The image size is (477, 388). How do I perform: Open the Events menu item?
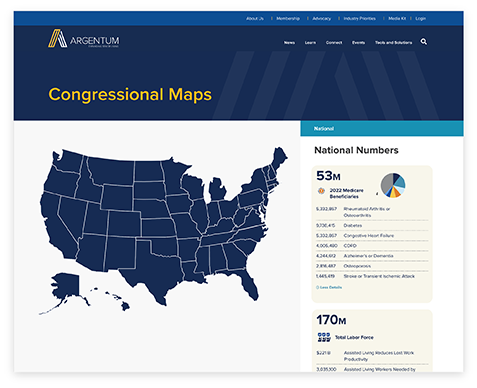click(358, 43)
